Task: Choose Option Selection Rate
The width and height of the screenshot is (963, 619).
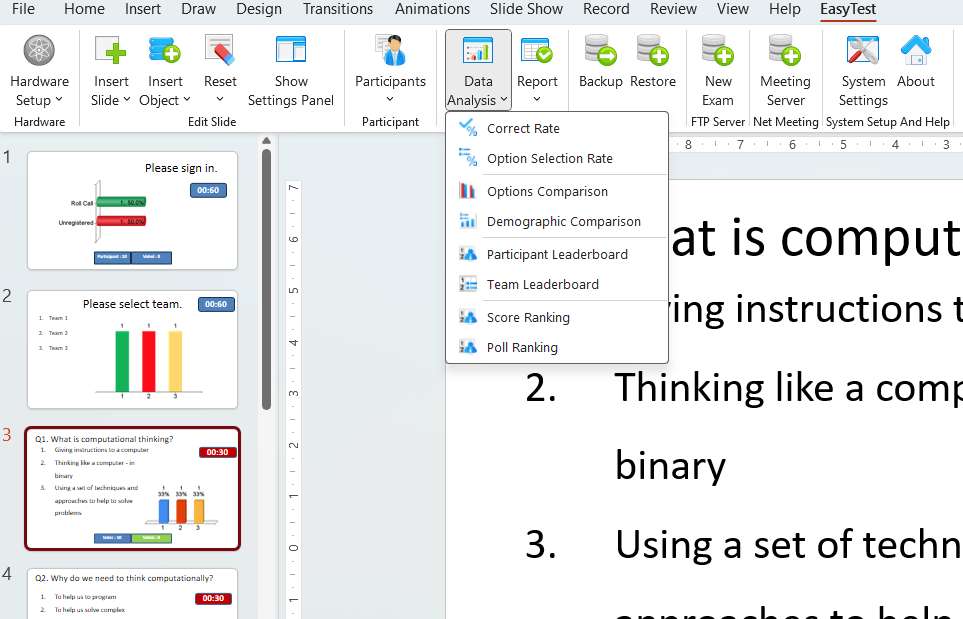Action: pos(549,159)
